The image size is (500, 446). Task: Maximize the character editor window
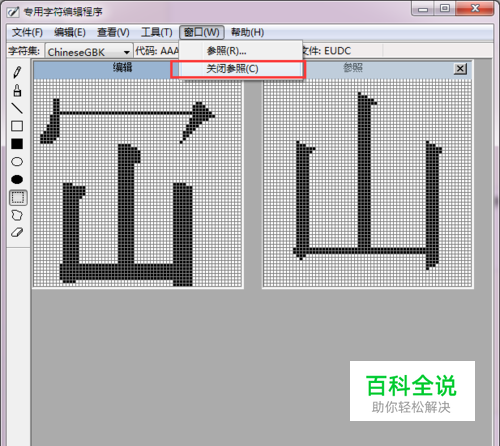click(445, 9)
